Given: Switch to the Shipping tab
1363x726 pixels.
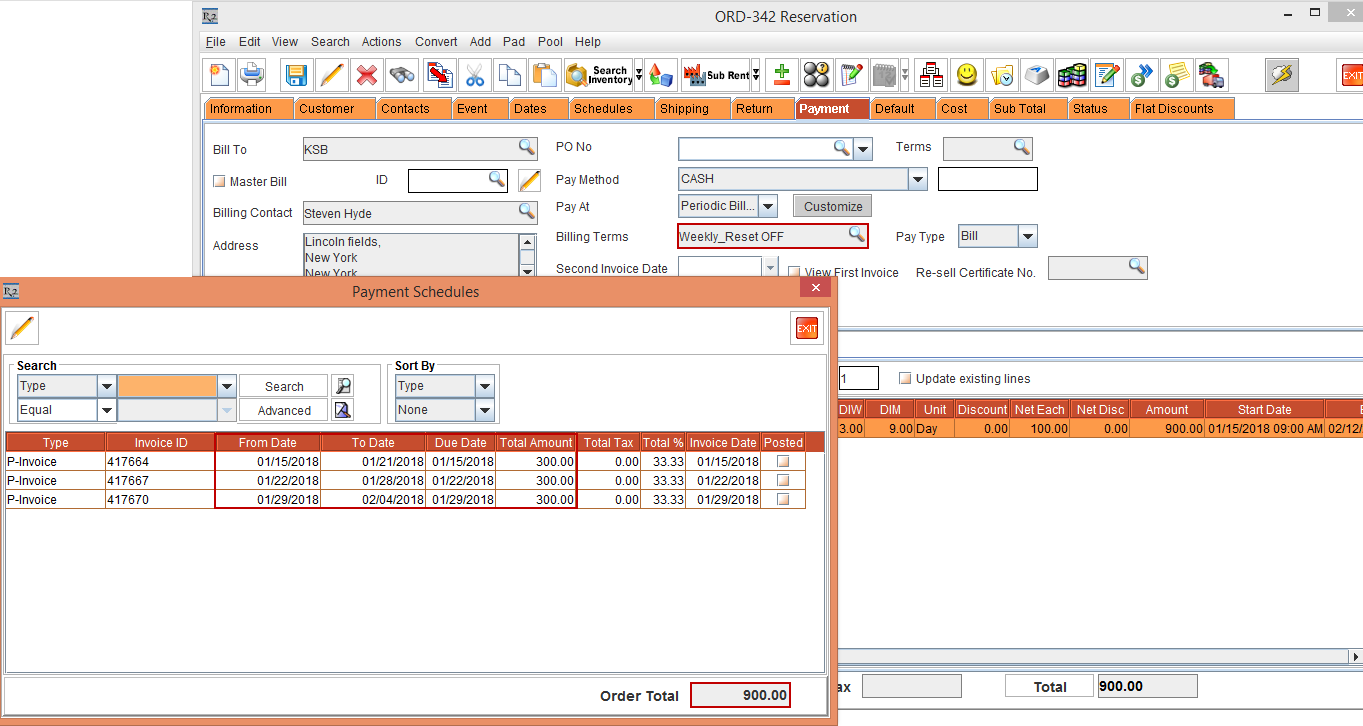Looking at the screenshot, I should click(684, 109).
